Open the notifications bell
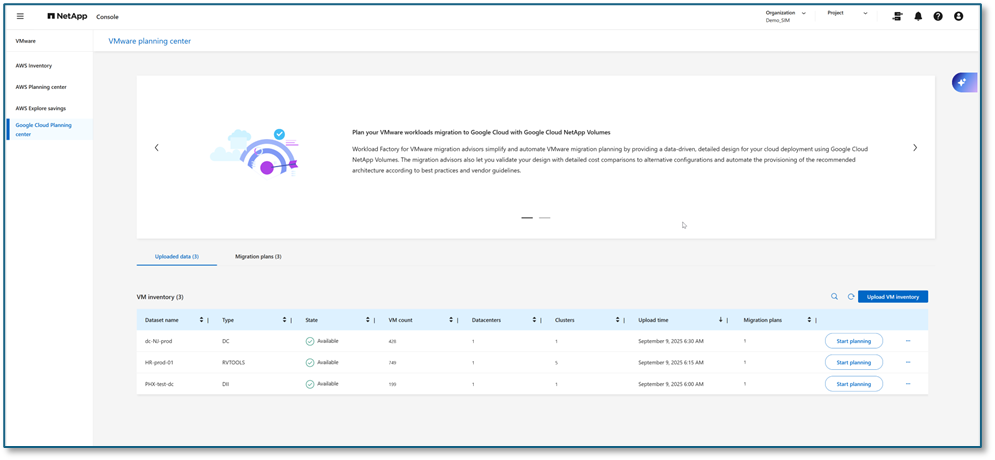Screen dimensions: 995x460 (x=918, y=16)
